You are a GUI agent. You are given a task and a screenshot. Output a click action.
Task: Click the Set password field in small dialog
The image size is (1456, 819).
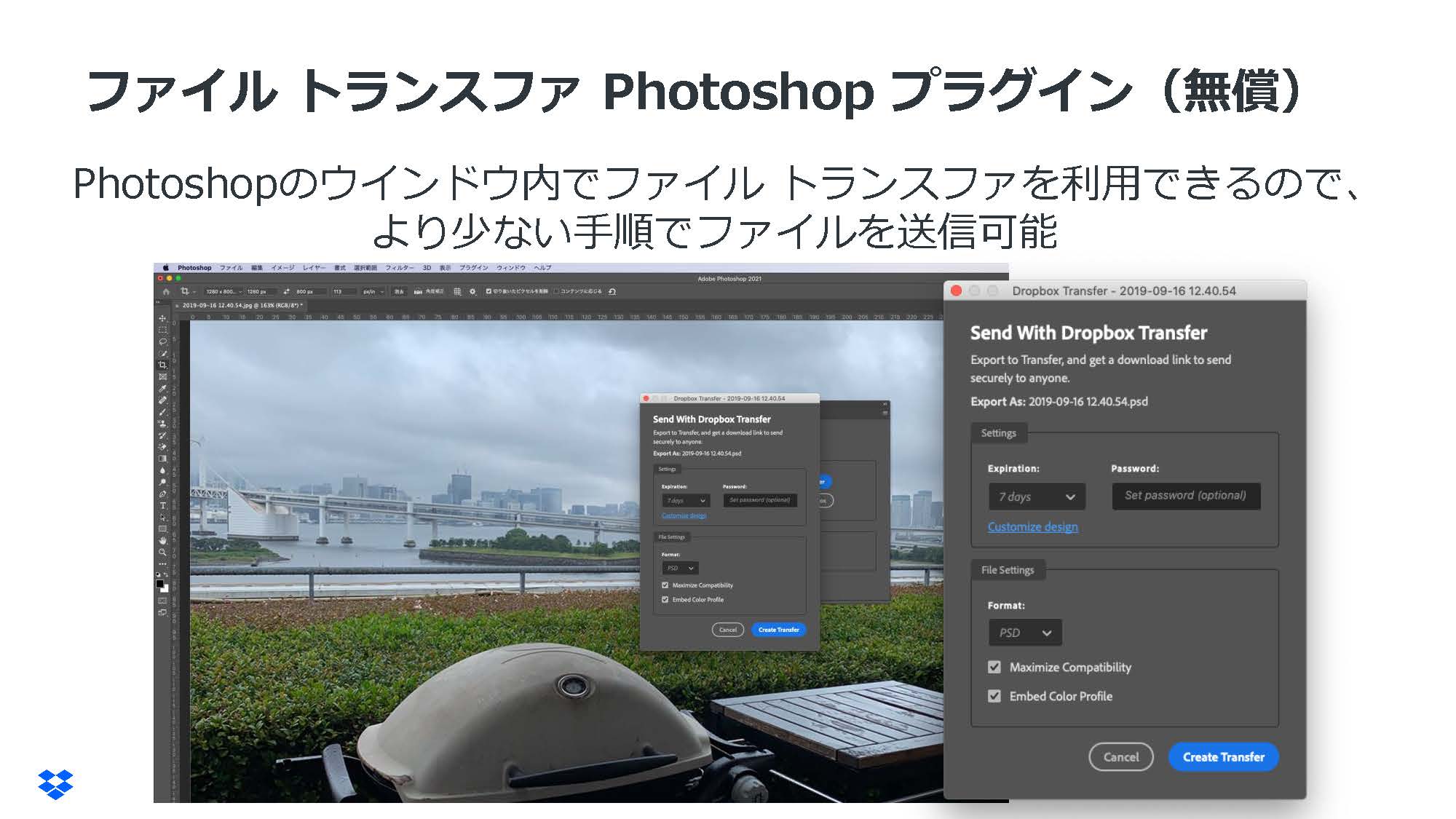pos(760,501)
